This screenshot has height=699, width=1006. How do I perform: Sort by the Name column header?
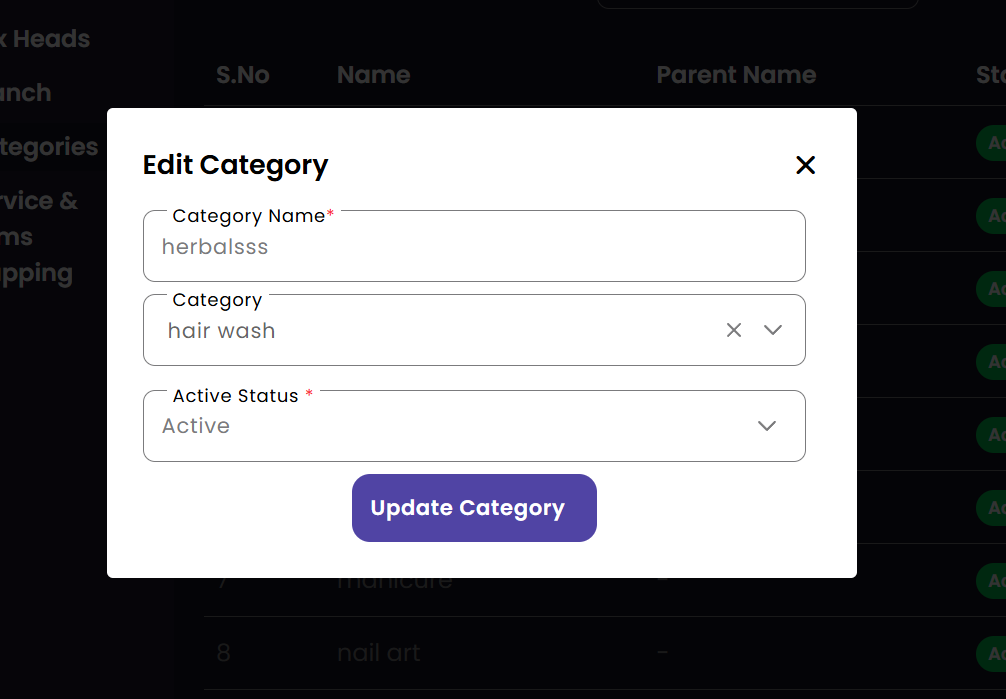tap(374, 75)
